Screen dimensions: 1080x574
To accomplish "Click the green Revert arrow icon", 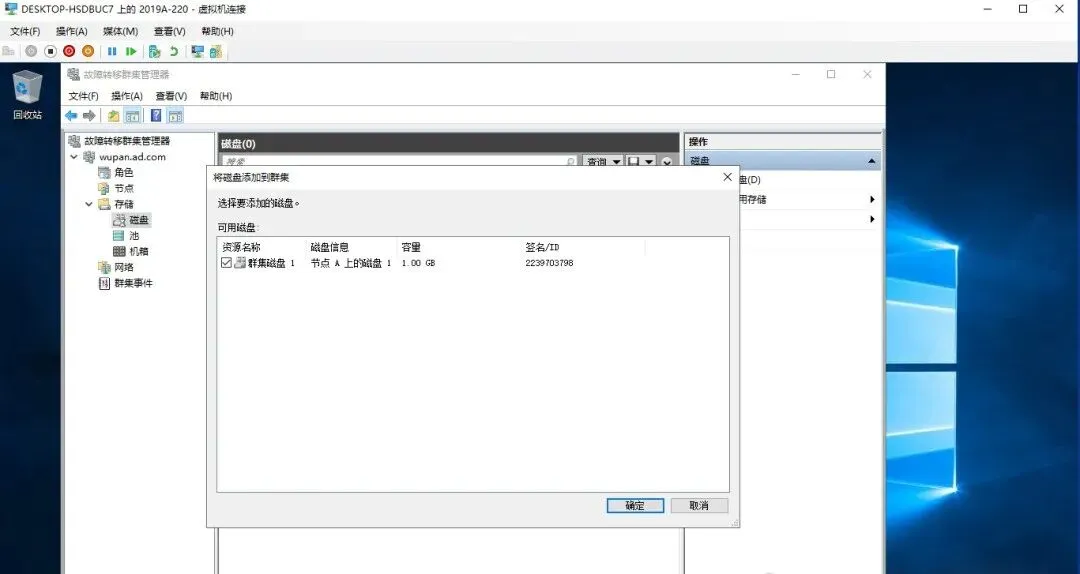I will pos(174,51).
